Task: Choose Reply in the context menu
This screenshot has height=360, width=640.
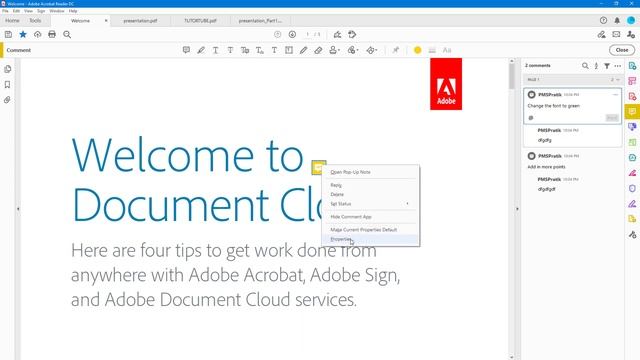Action: (371, 185)
